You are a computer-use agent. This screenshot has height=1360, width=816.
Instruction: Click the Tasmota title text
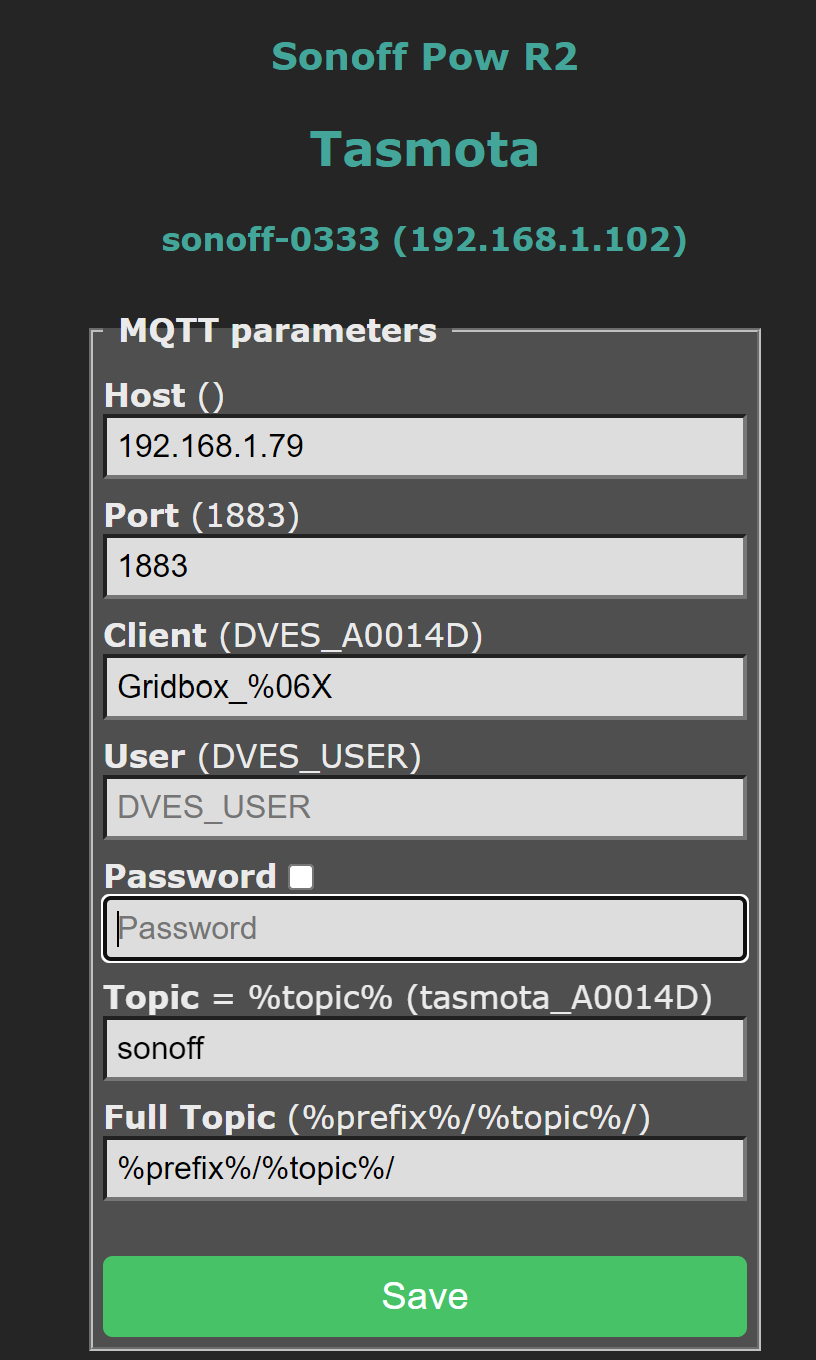tap(424, 149)
